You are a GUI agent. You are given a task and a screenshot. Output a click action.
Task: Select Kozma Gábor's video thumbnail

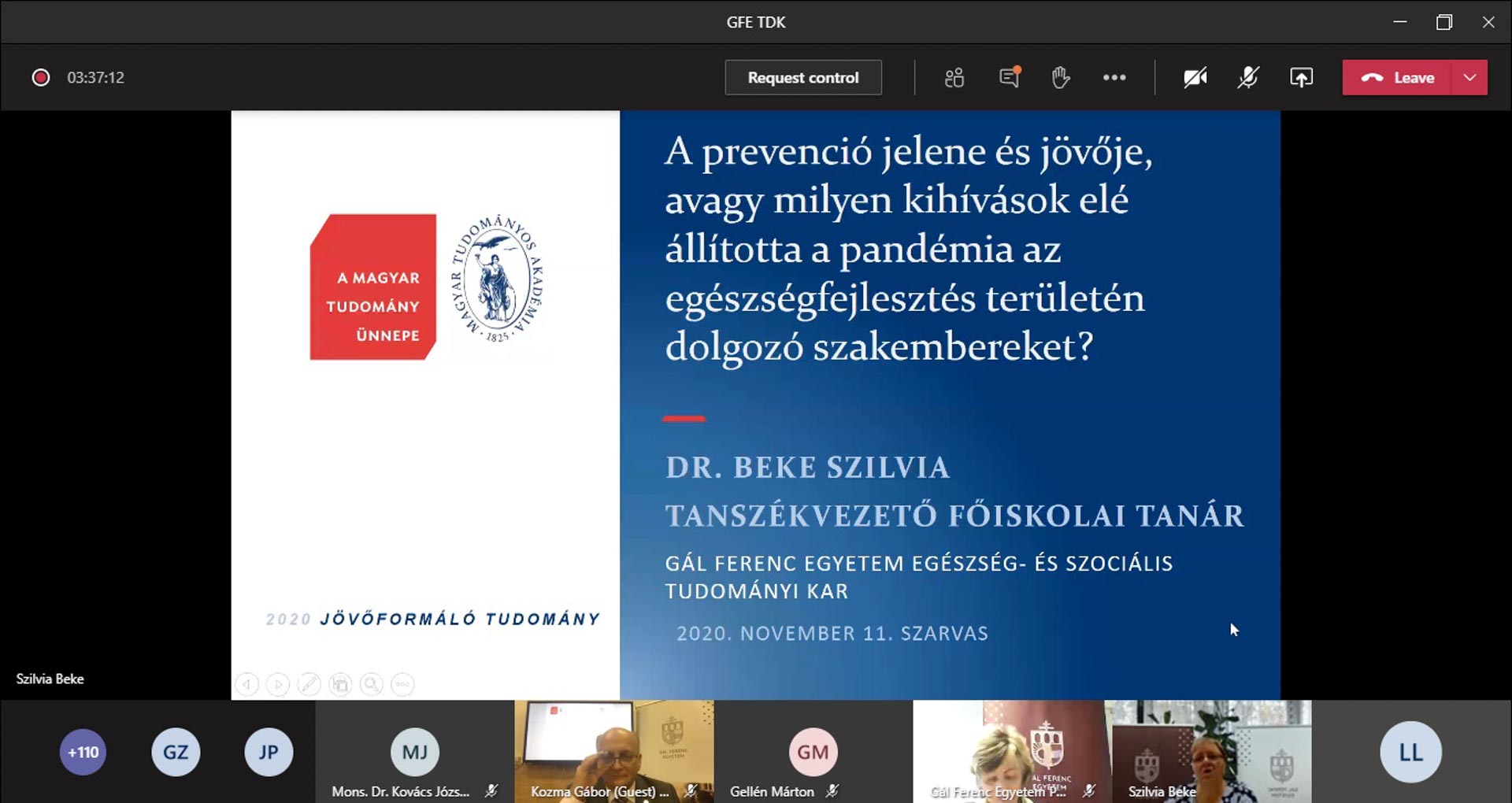point(613,751)
